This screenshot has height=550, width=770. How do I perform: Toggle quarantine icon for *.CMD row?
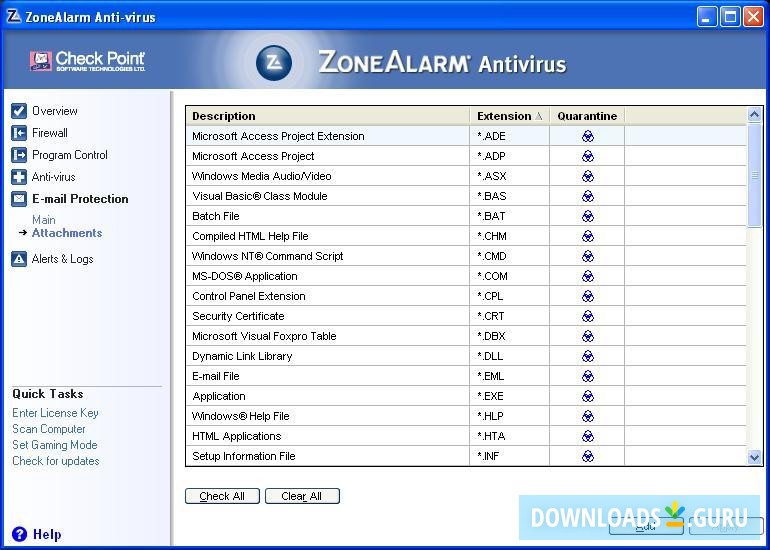click(588, 256)
